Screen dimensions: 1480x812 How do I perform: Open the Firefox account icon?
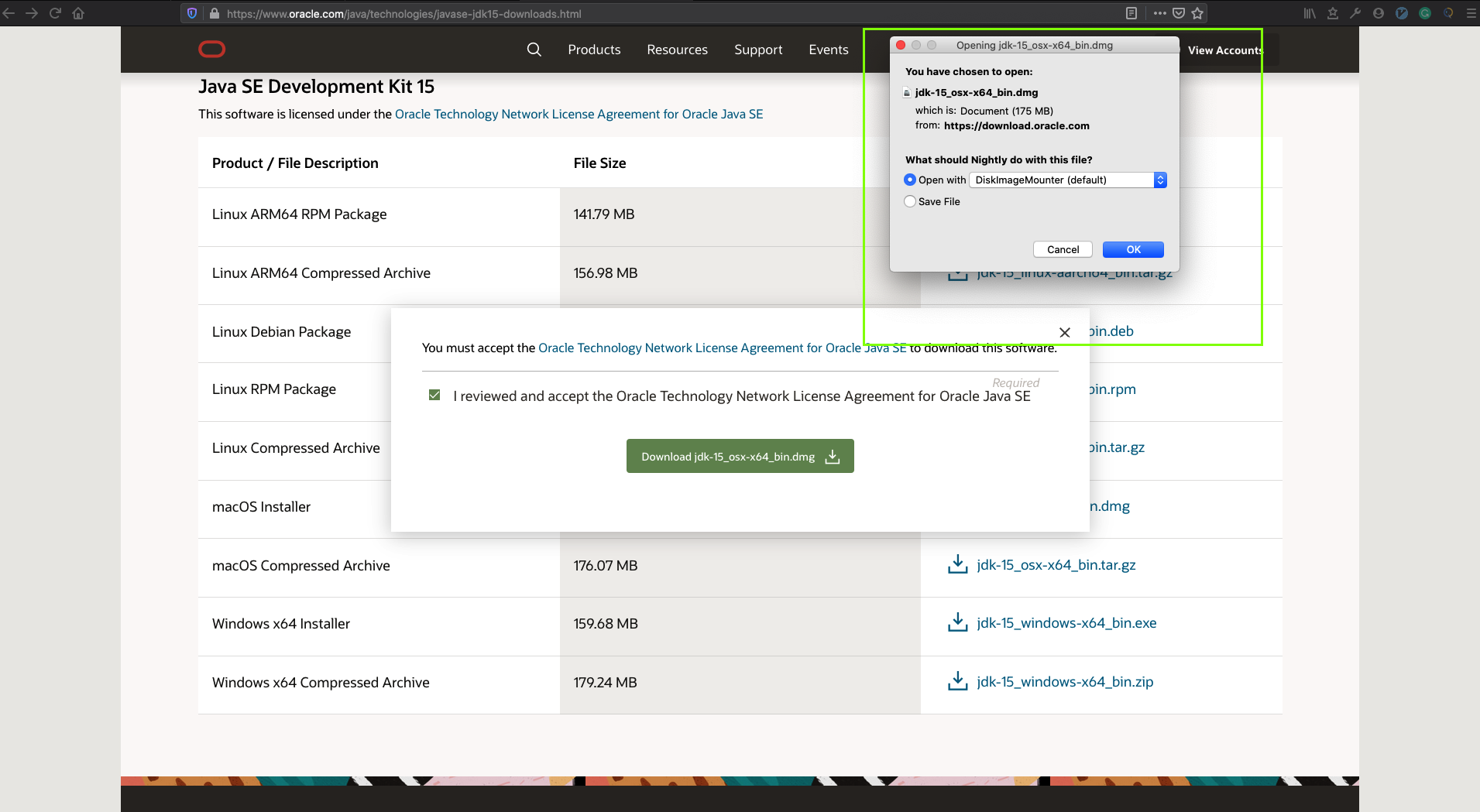pos(1378,13)
